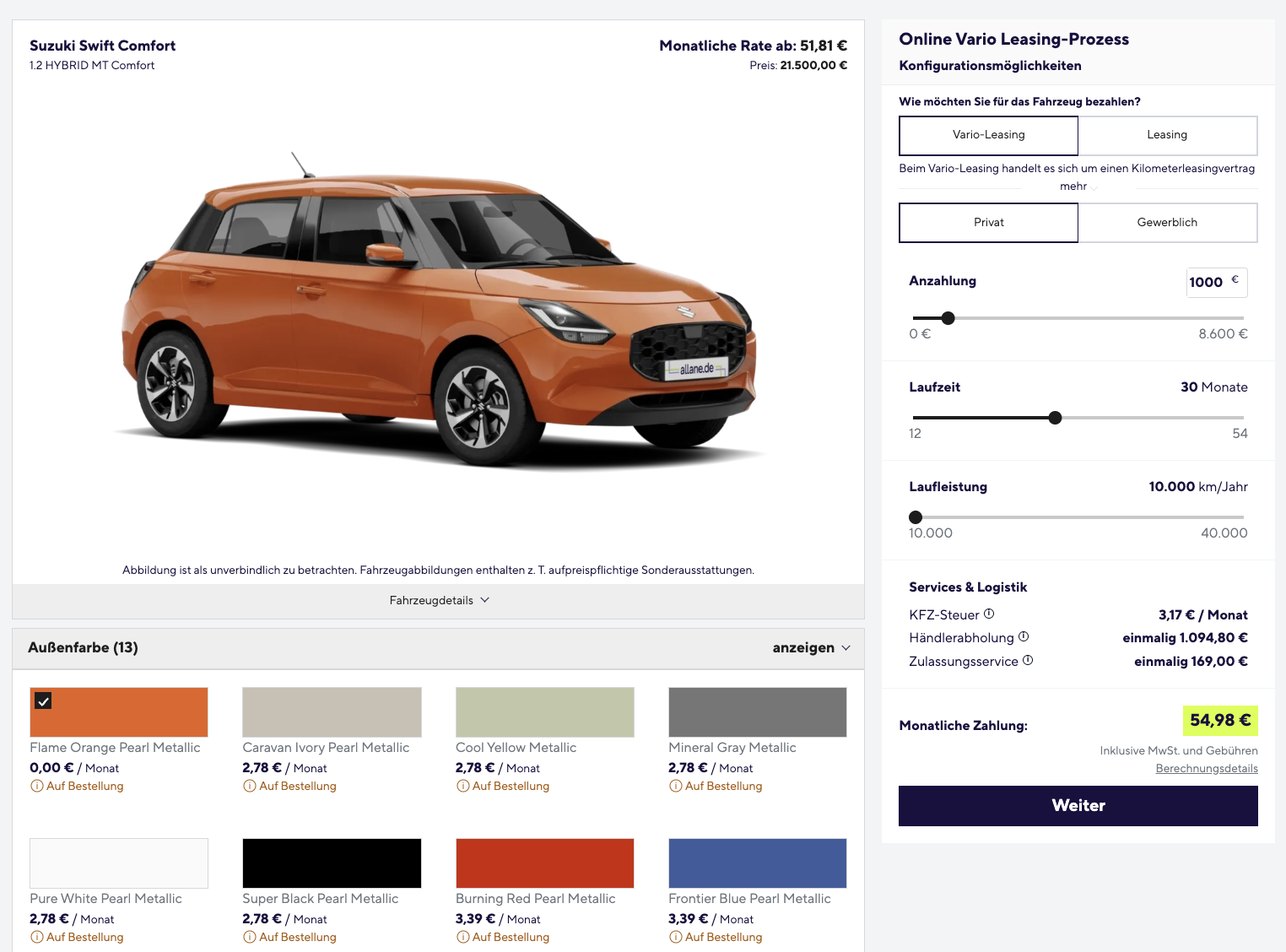Click info icon under Burning Red Pearl Metallic

(462, 938)
